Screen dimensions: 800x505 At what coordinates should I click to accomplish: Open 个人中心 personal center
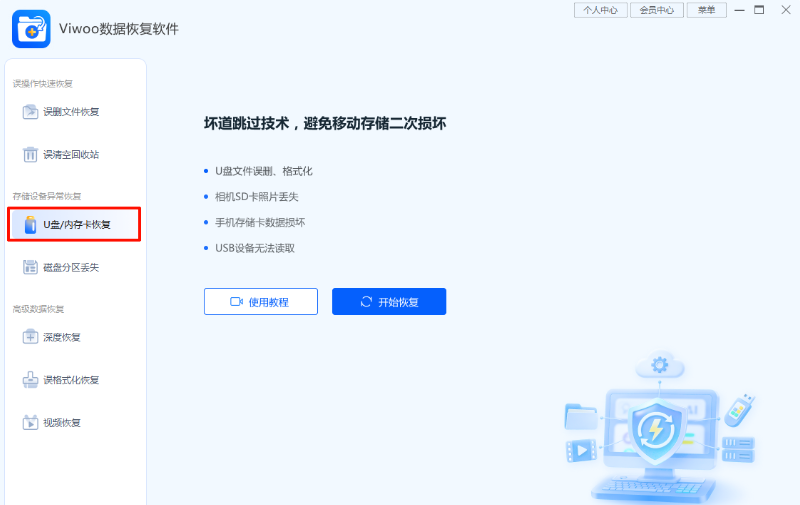(x=601, y=10)
